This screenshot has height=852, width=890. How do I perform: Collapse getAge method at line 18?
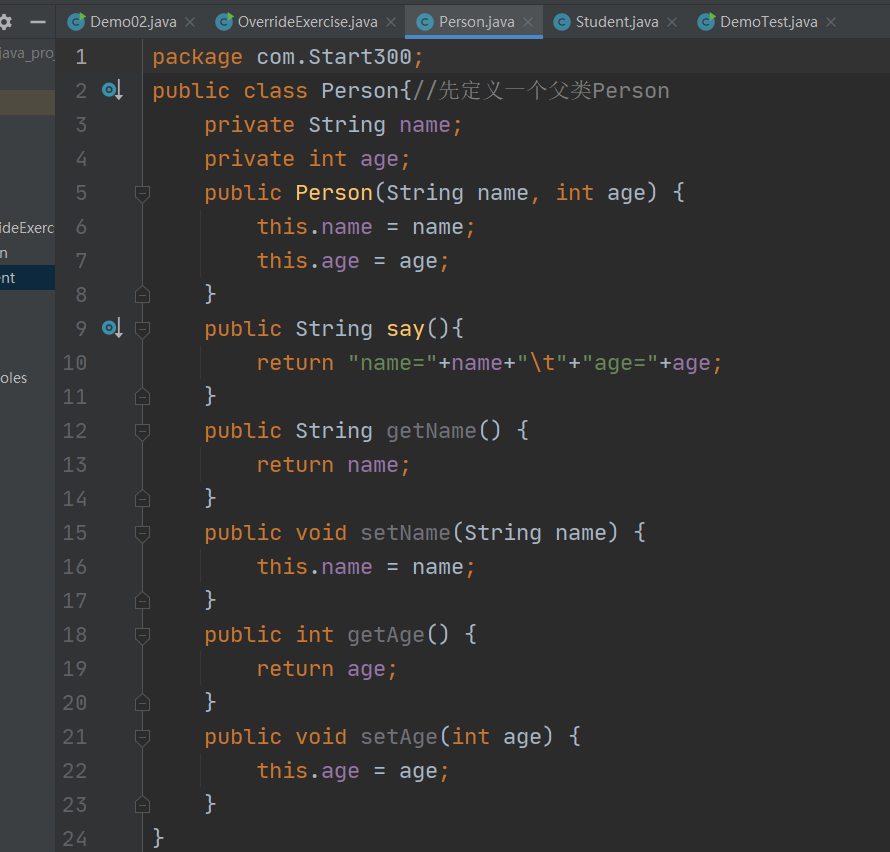[142, 636]
